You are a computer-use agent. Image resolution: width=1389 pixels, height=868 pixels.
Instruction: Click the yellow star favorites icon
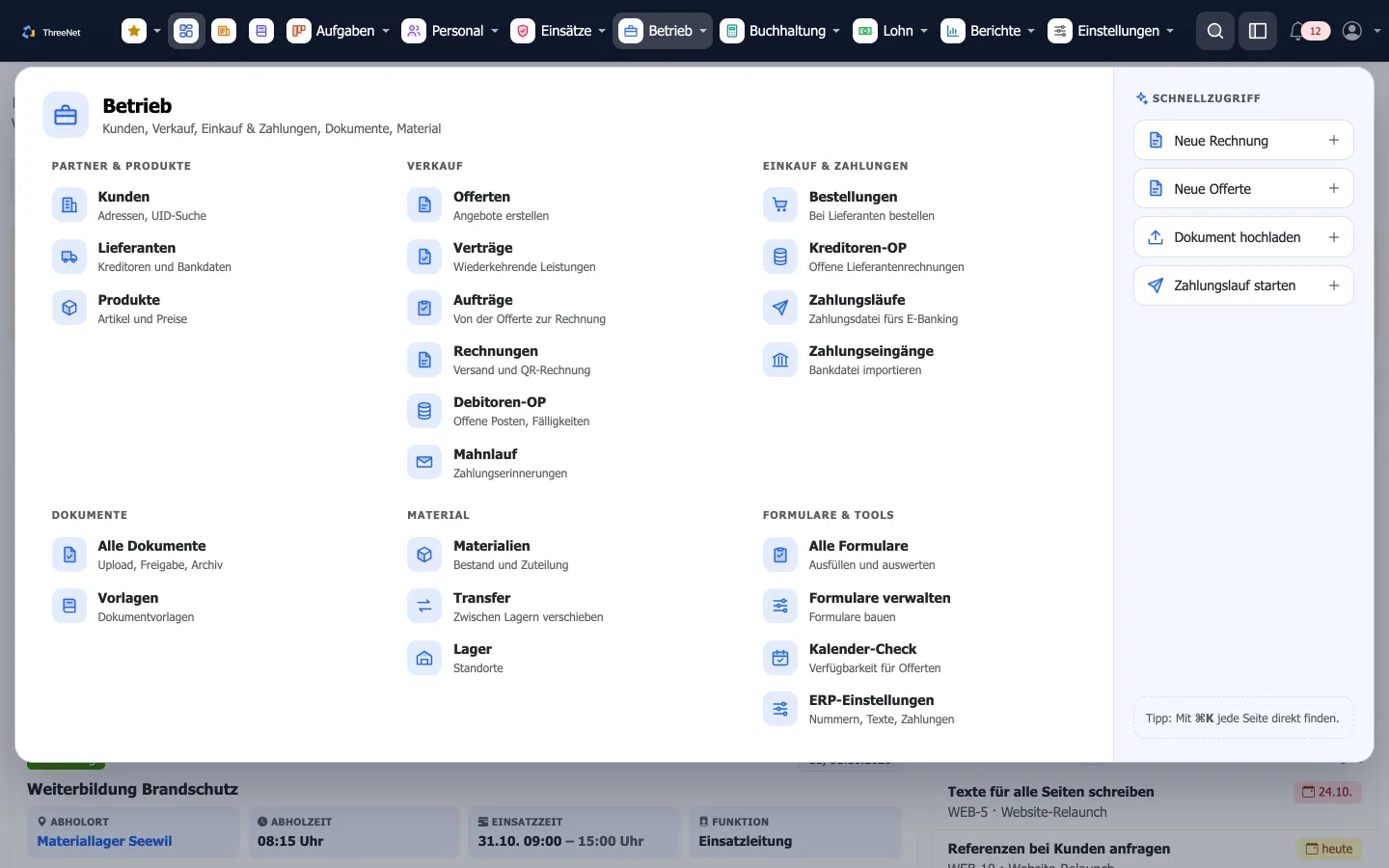point(134,31)
